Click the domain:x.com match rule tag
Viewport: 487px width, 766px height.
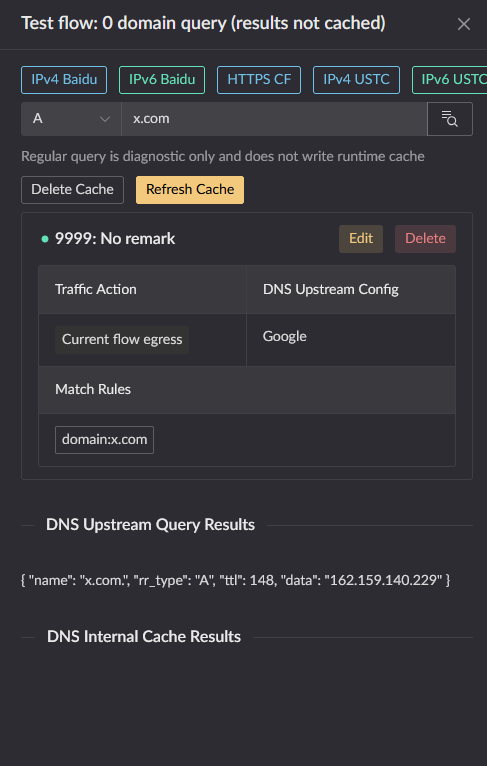105,440
